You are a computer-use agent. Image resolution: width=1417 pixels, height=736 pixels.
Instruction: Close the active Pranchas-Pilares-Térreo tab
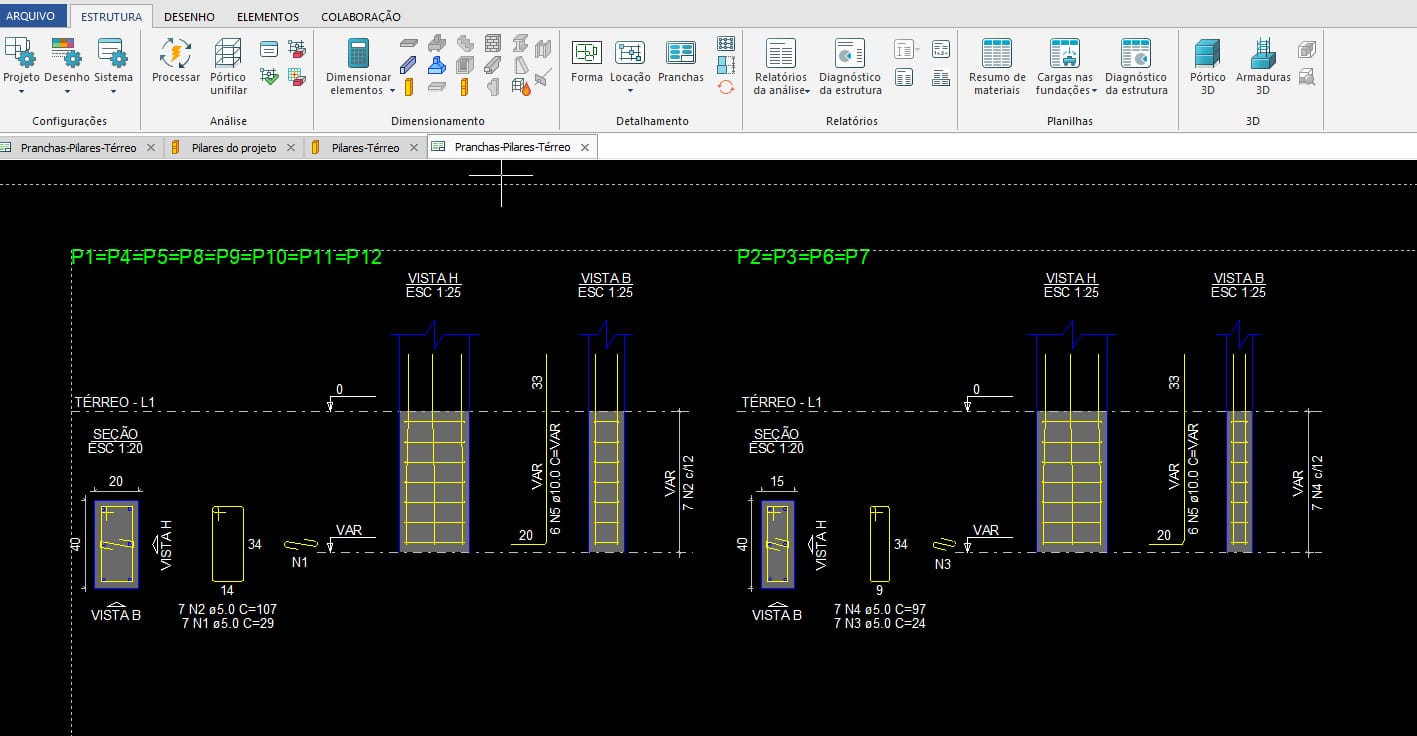(585, 147)
